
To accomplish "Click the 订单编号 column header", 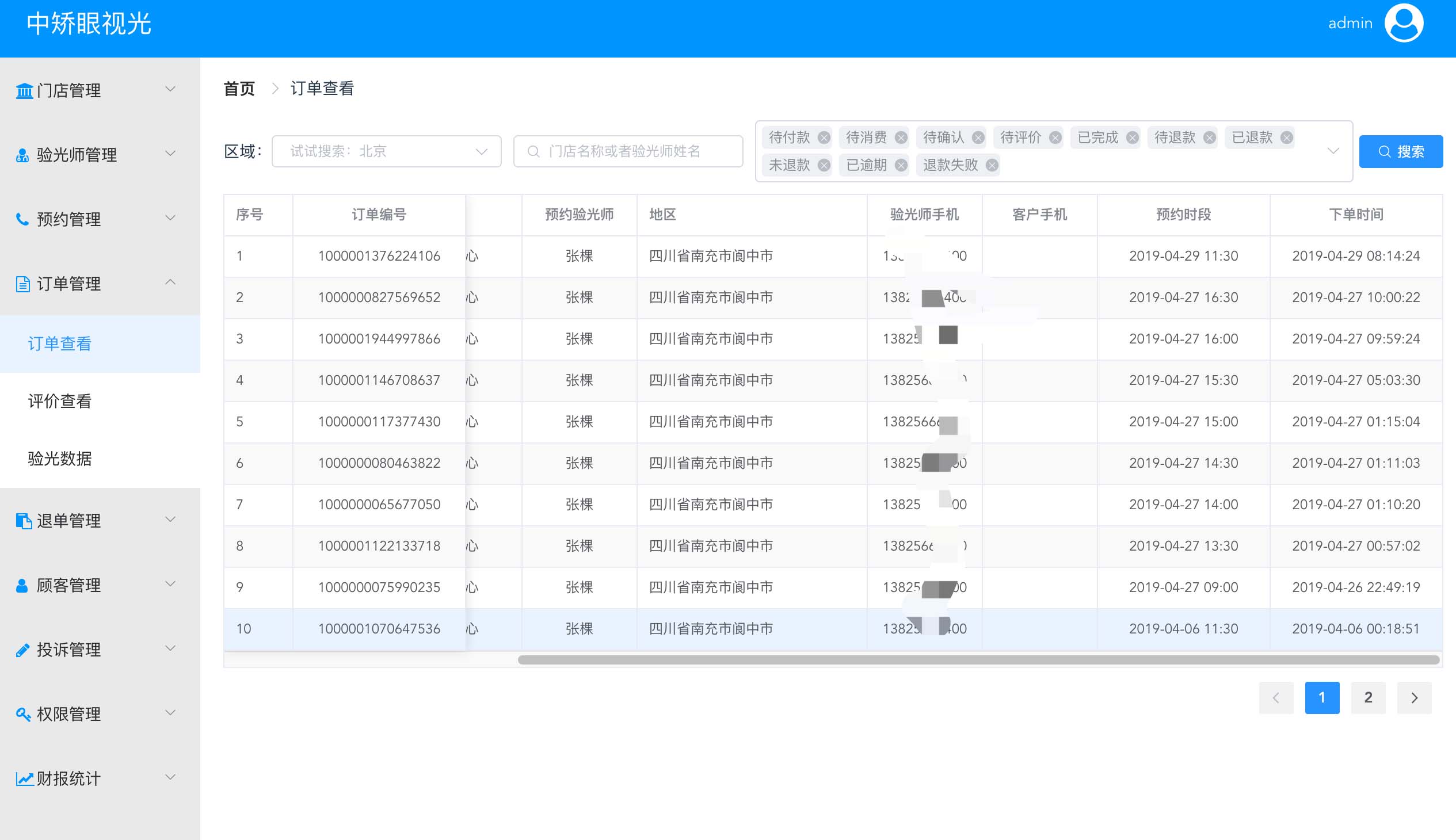I will [x=379, y=215].
